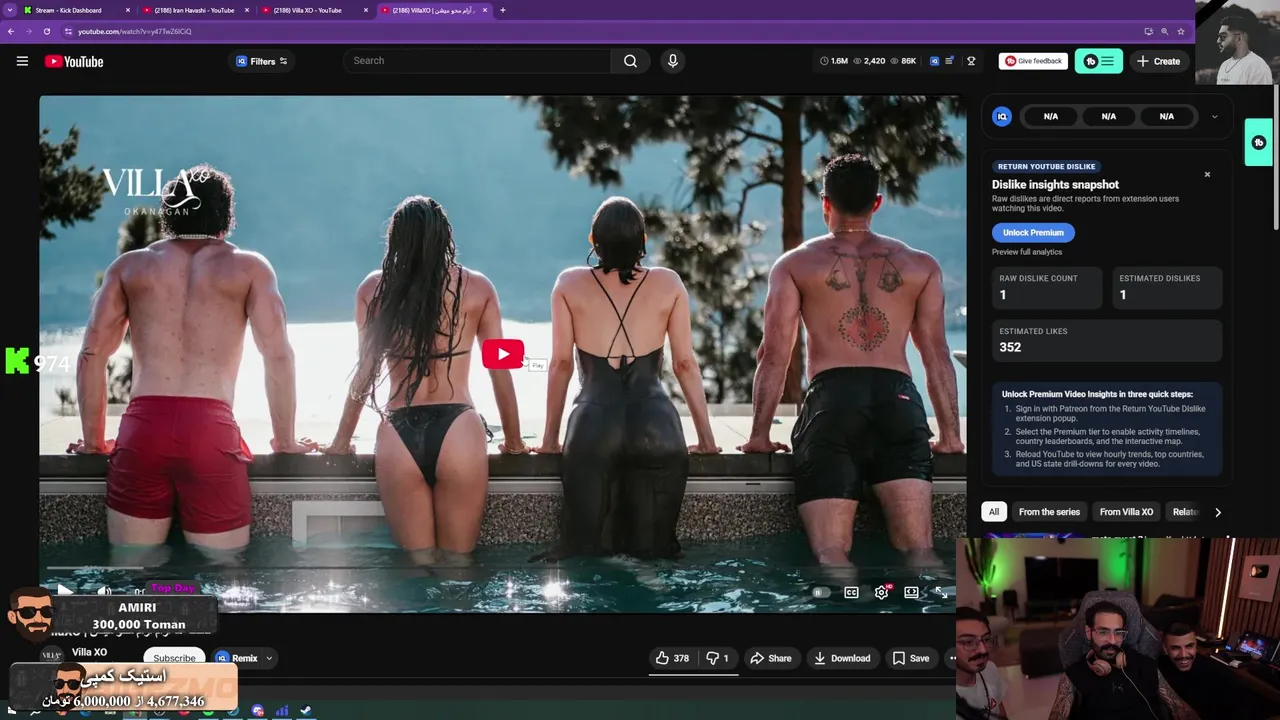Toggle the autoplay switch in the player
Viewport: 1280px width, 720px height.
pyautogui.click(x=819, y=592)
